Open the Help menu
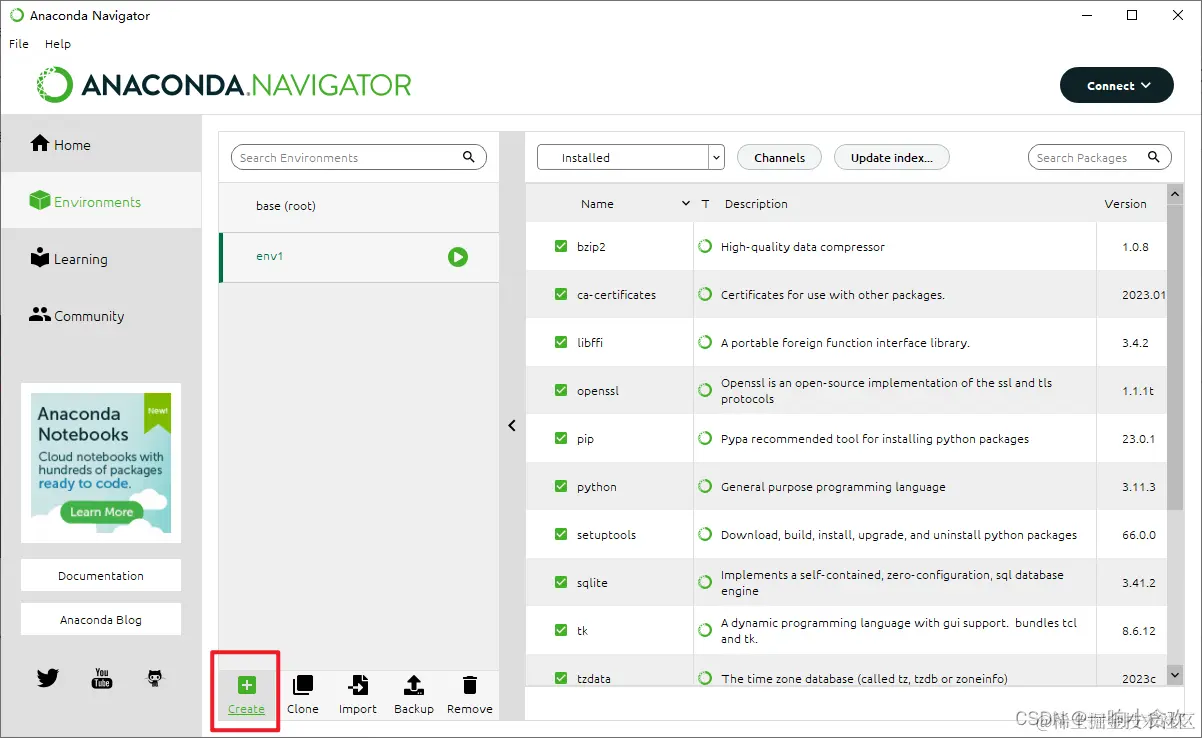The height and width of the screenshot is (738, 1202). (58, 44)
